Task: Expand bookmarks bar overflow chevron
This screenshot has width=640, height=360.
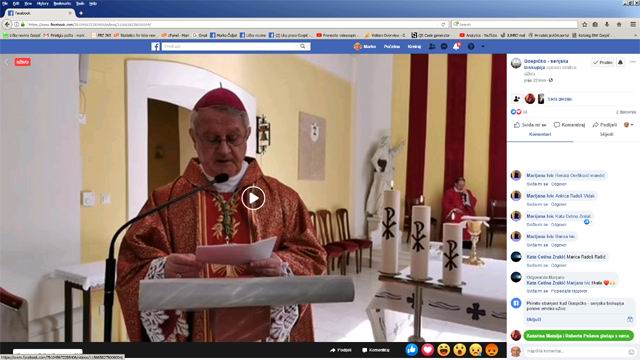Action: click(x=636, y=36)
